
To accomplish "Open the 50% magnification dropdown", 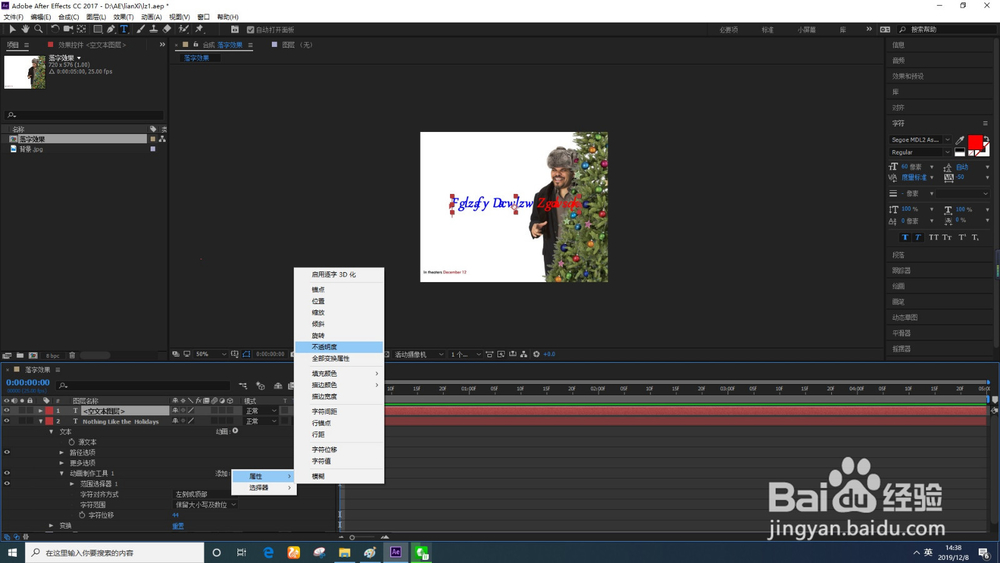I will [210, 354].
